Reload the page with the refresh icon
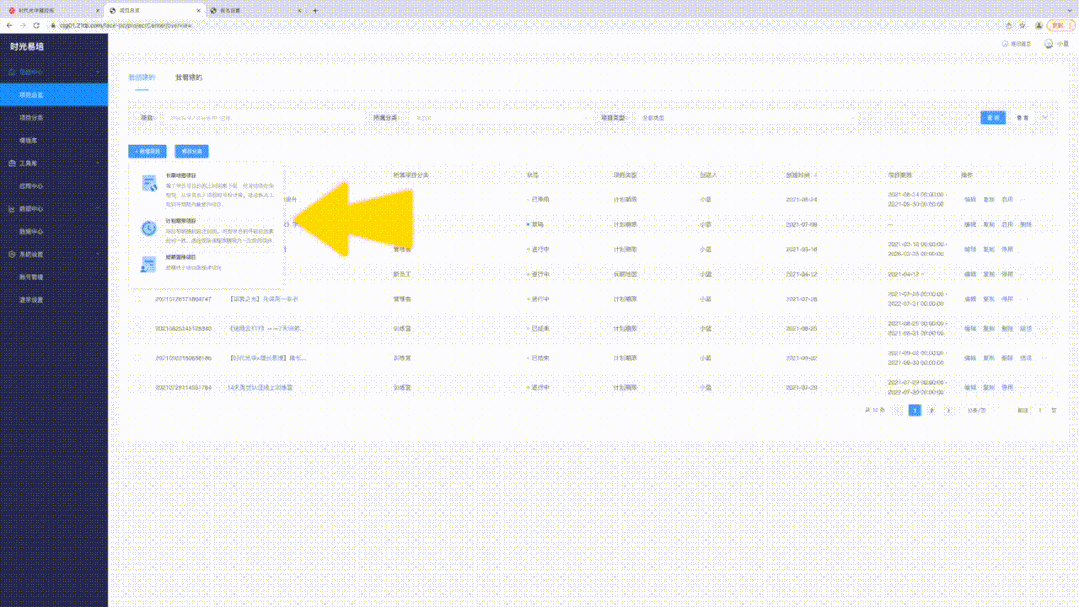The height and width of the screenshot is (607, 1079). 36,25
